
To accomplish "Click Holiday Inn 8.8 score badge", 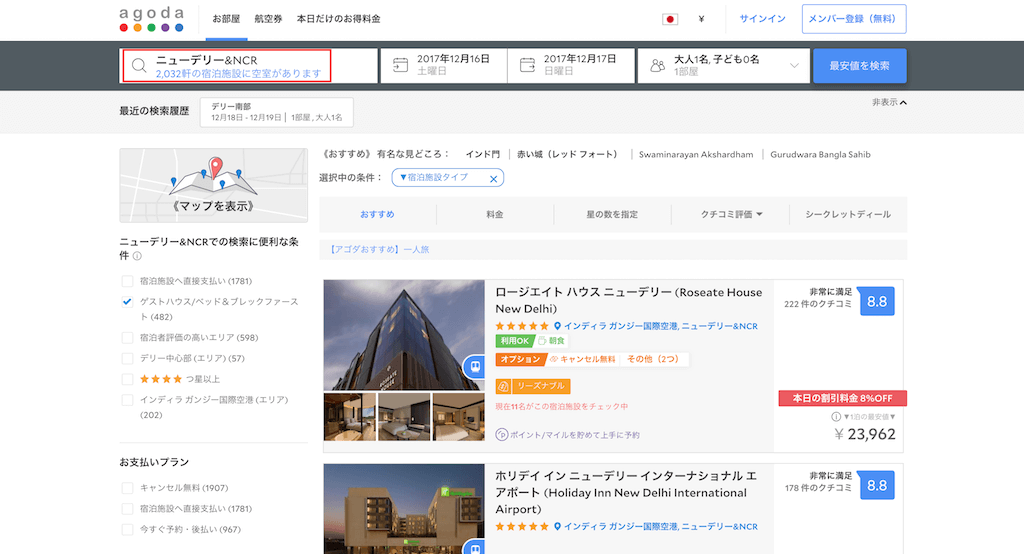I will 876,486.
